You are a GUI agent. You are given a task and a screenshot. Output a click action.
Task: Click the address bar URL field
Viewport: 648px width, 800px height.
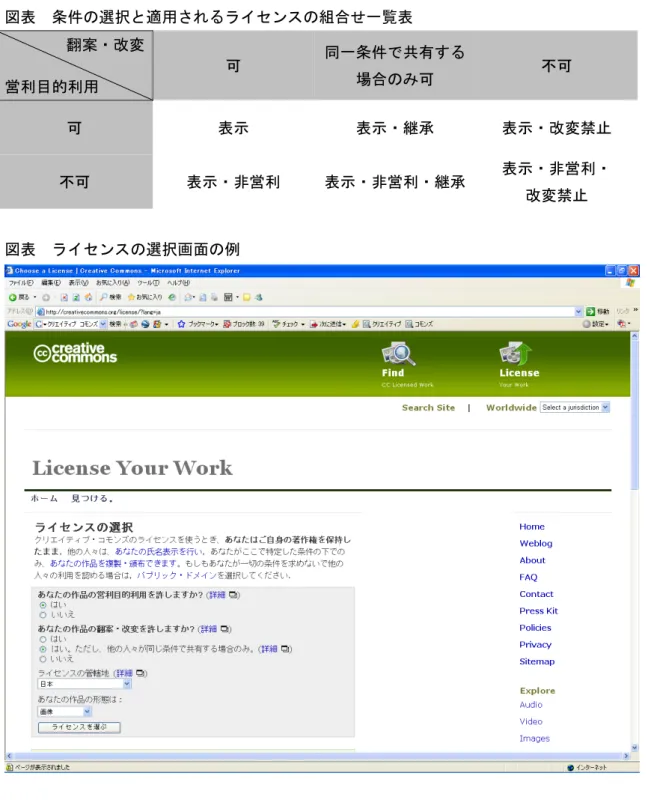(309, 312)
